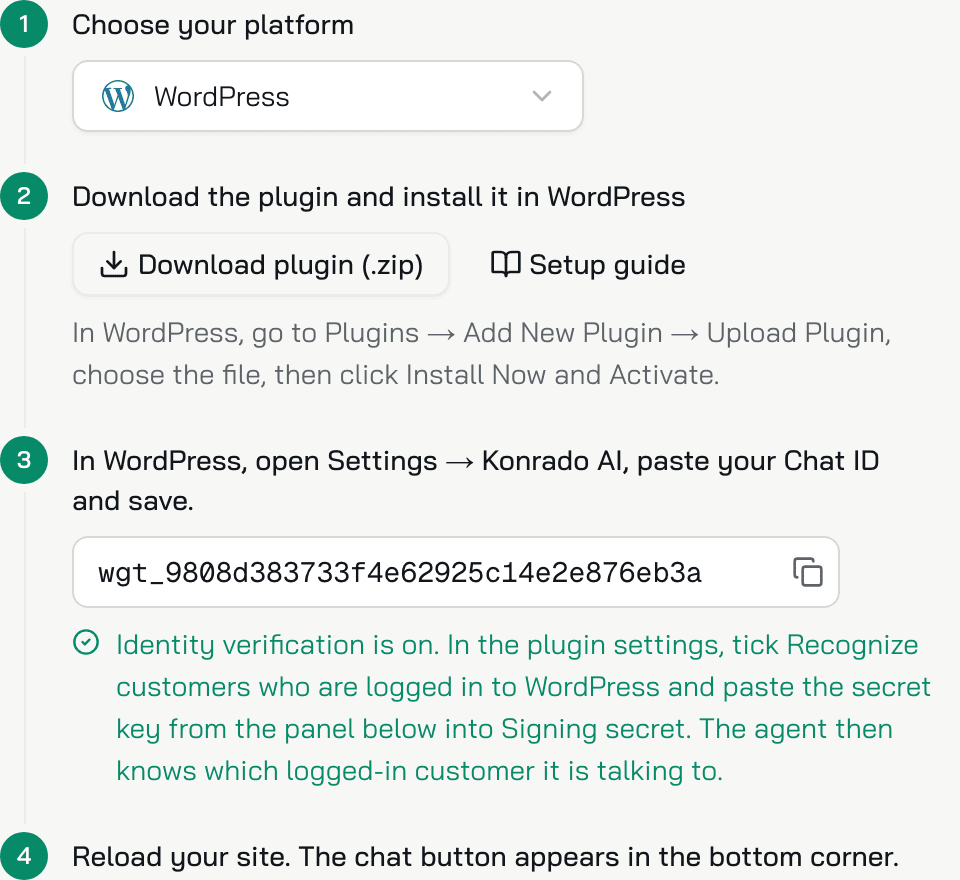Viewport: 960px width, 880px height.
Task: Click 'paste your Chat ID and save' step text
Action: coord(476,481)
